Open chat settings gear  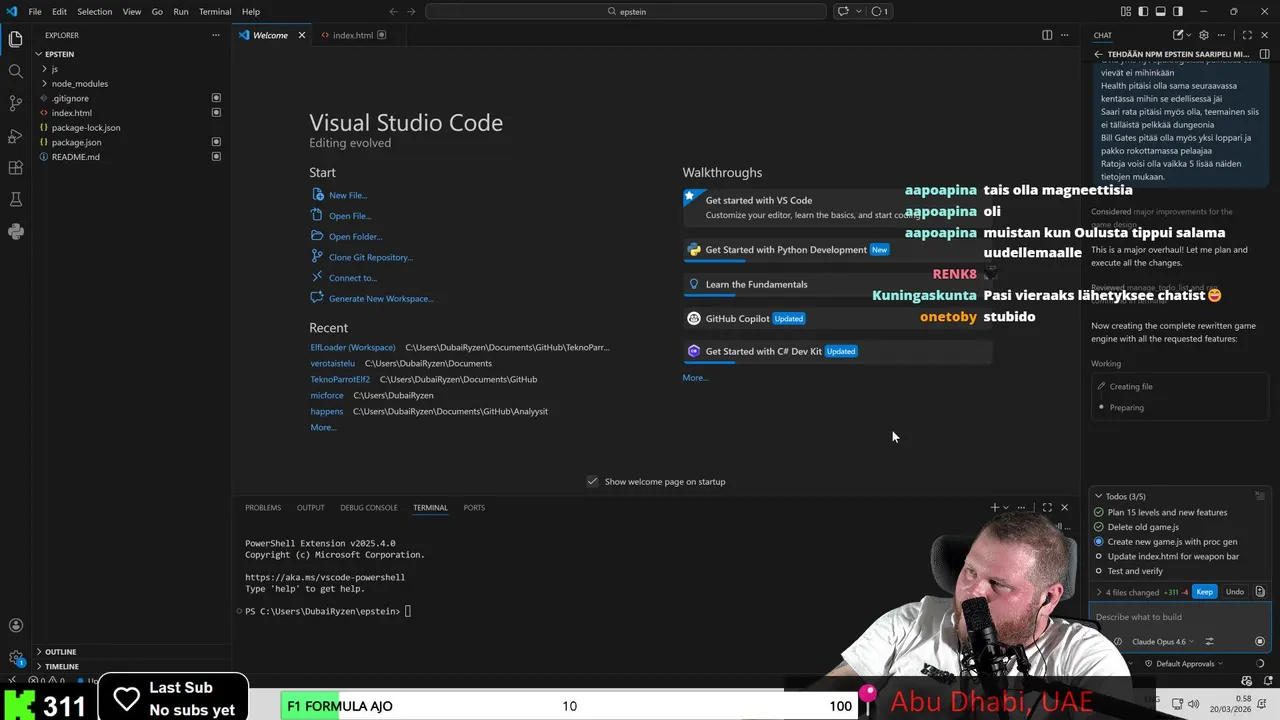[1204, 35]
